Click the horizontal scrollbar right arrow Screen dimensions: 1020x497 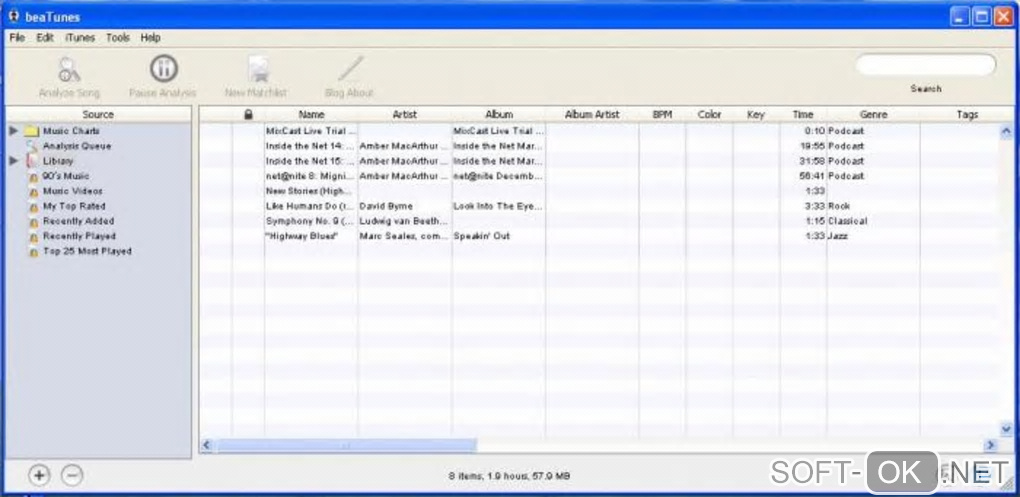click(x=991, y=445)
